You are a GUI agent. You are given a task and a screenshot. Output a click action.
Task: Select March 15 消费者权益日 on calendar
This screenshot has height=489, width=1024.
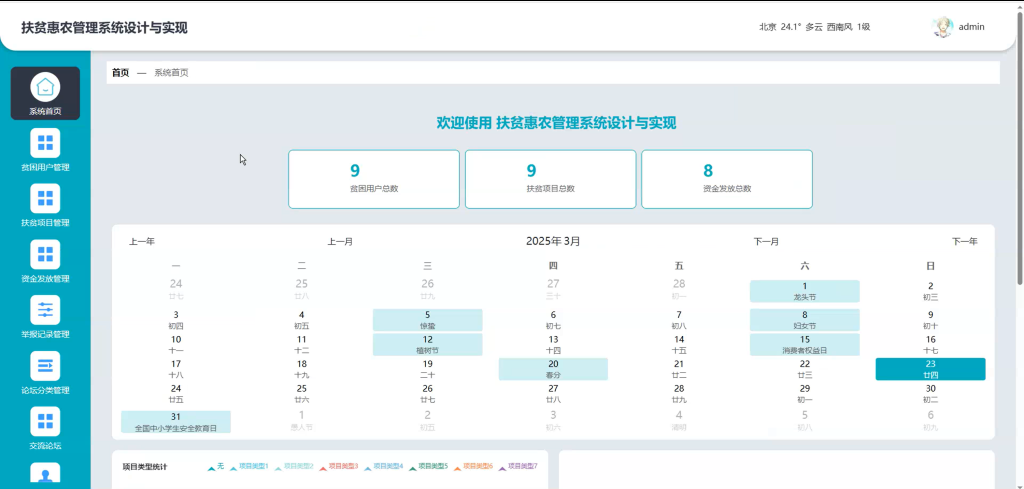click(x=805, y=345)
